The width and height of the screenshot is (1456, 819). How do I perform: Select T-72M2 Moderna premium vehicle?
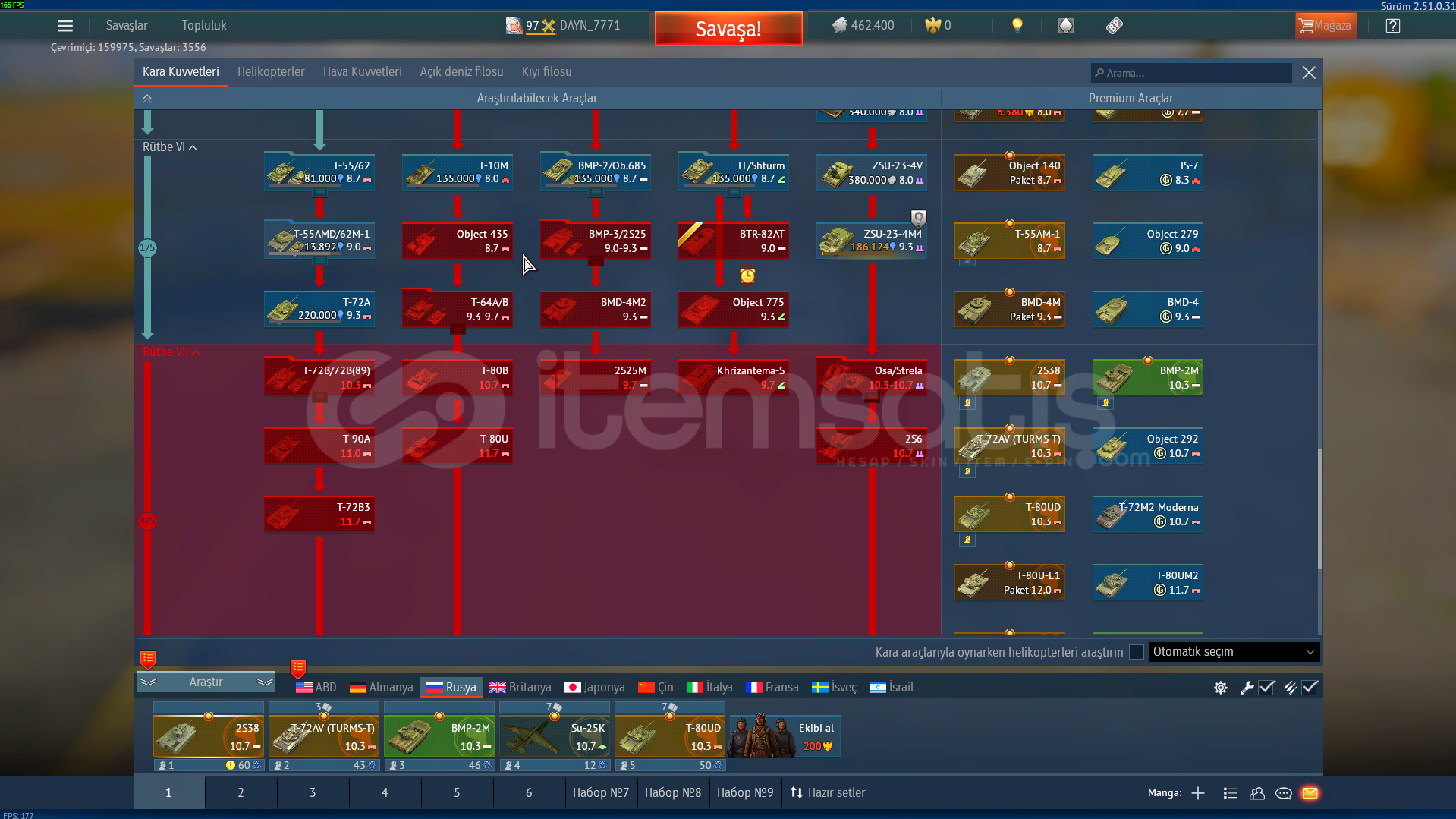point(1148,515)
